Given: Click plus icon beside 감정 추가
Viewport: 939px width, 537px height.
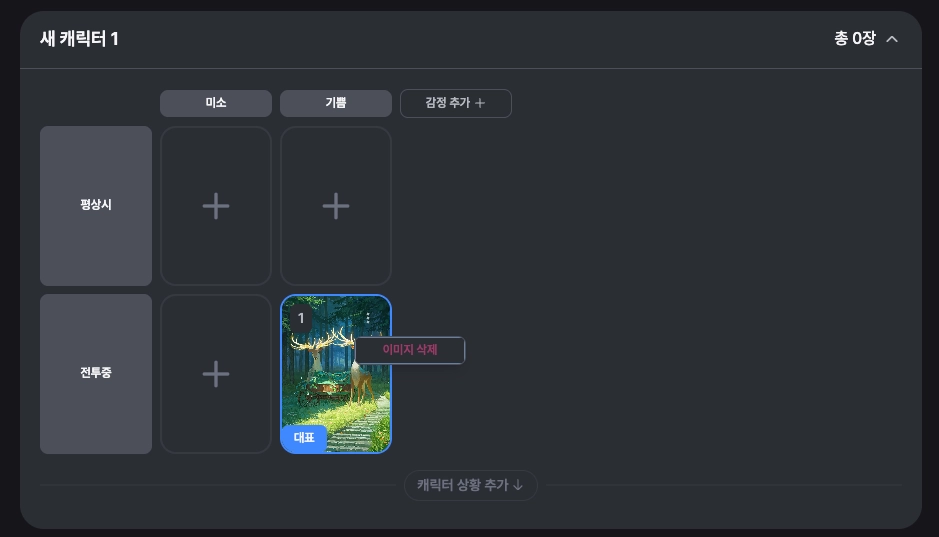Looking at the screenshot, I should (x=480, y=103).
